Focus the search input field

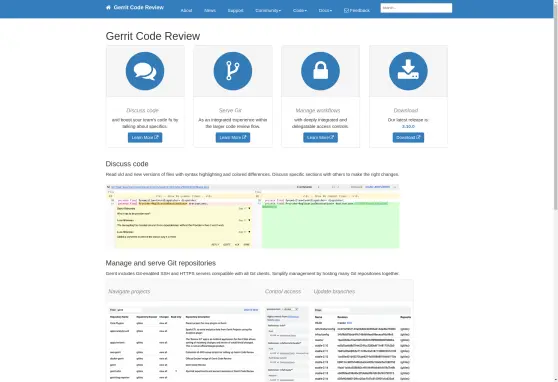click(416, 8)
